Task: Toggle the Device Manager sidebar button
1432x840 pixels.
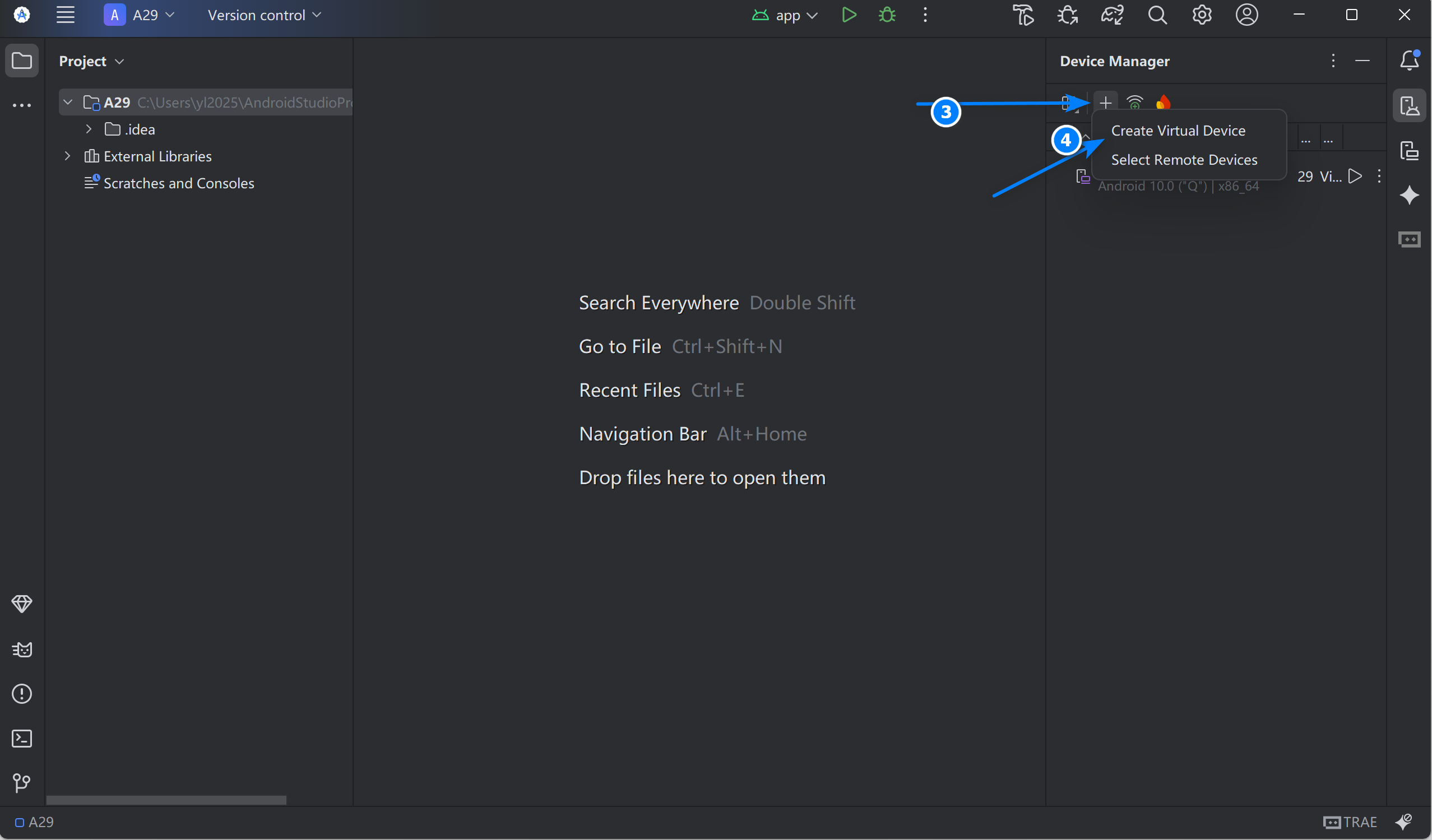Action: coord(1409,106)
